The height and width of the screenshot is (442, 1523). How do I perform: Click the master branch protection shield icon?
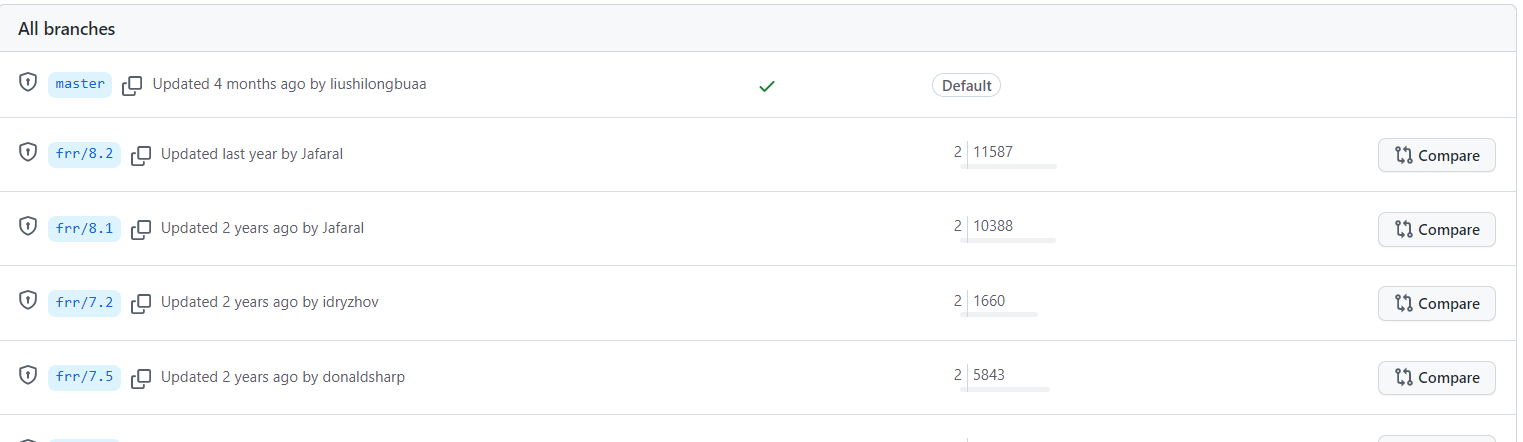point(29,83)
